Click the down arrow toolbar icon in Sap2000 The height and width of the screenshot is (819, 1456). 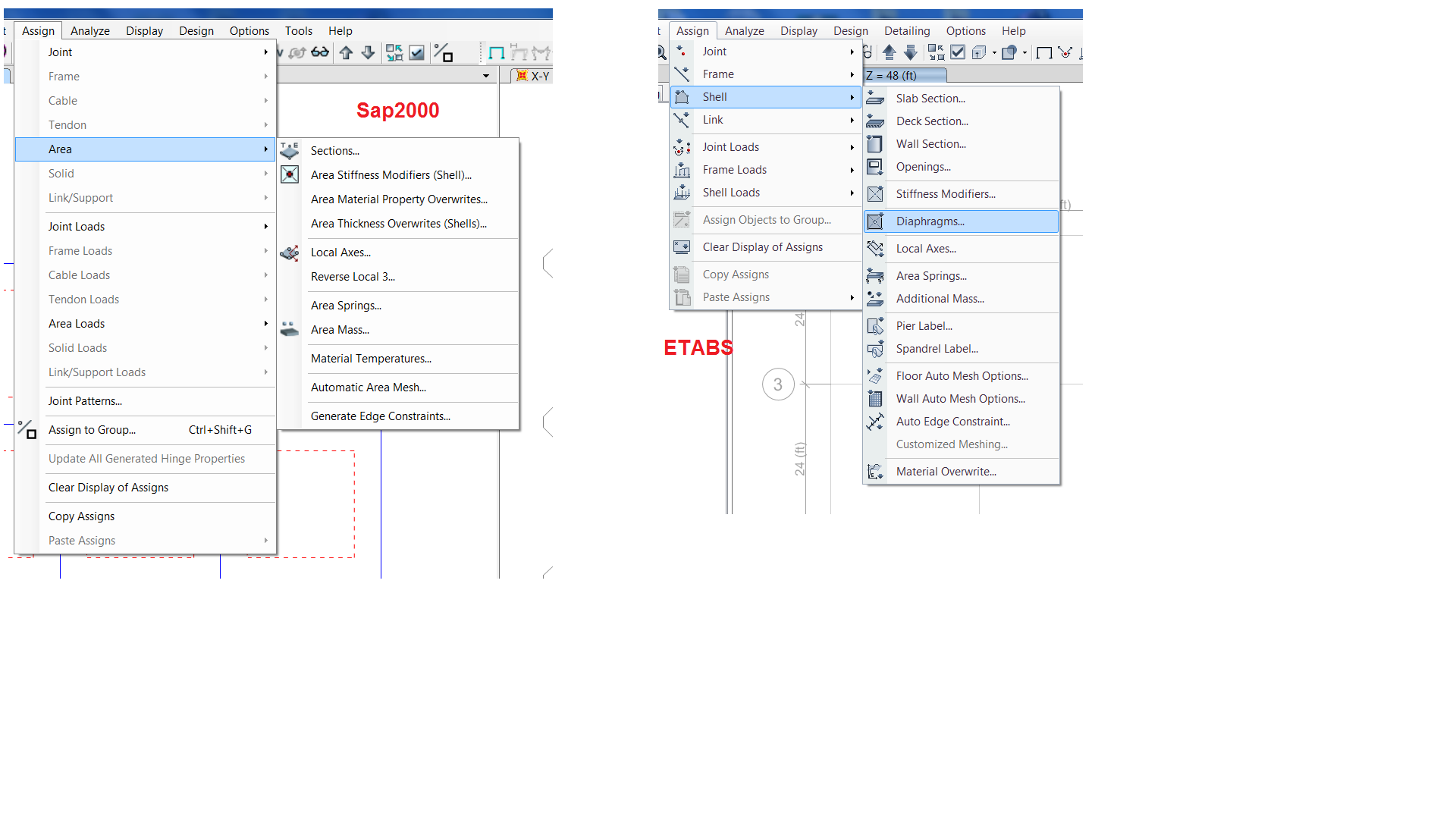coord(368,52)
